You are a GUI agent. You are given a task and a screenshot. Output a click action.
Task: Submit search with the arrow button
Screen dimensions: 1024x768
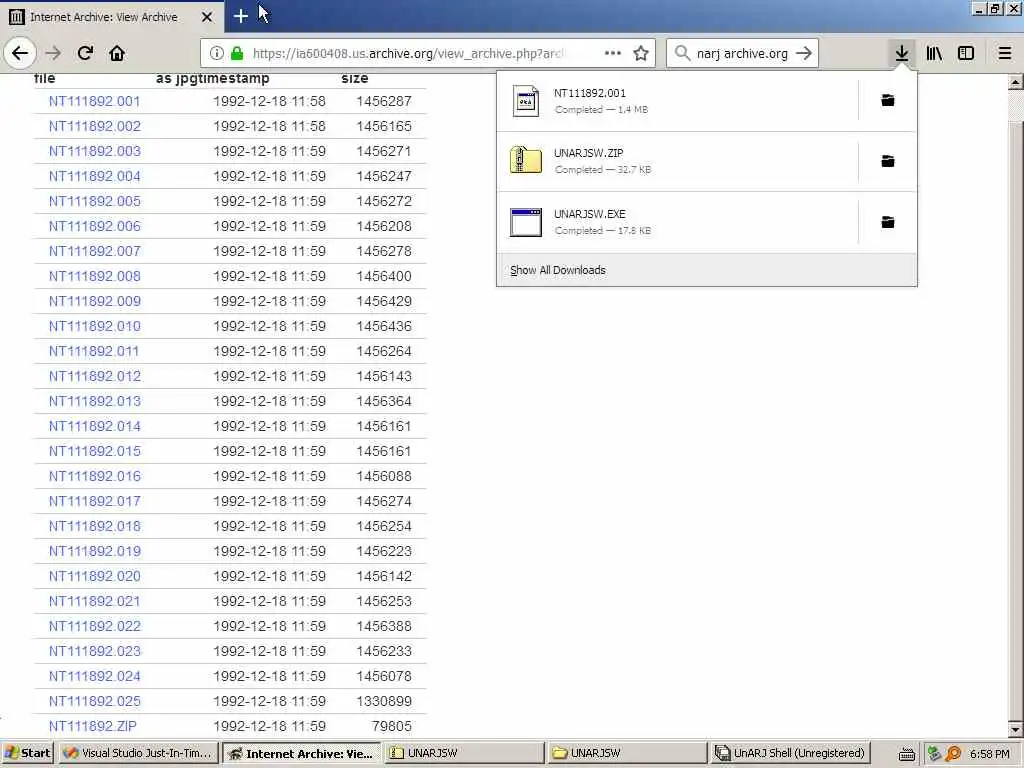pos(804,53)
